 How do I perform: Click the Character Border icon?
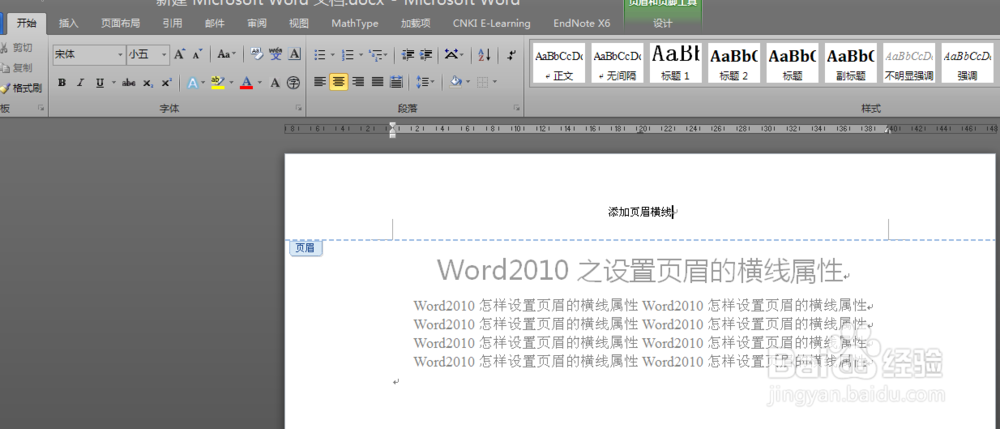click(294, 55)
